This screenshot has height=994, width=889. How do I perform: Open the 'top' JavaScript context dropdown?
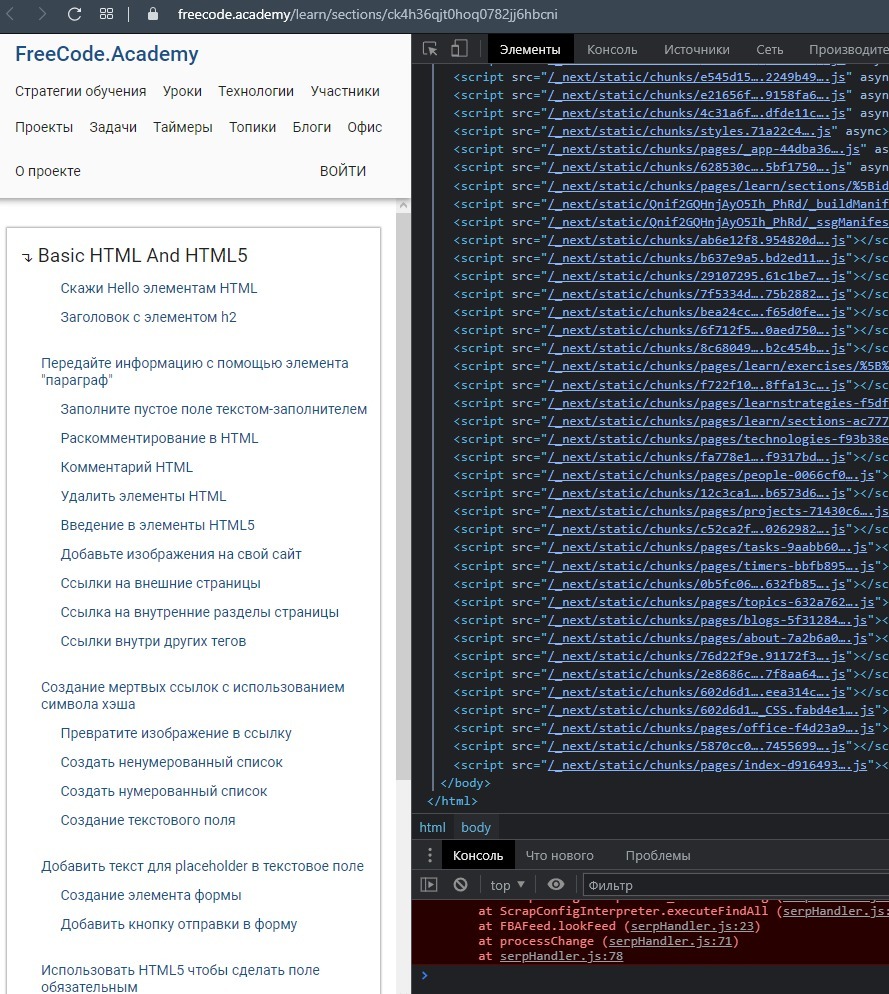[508, 885]
